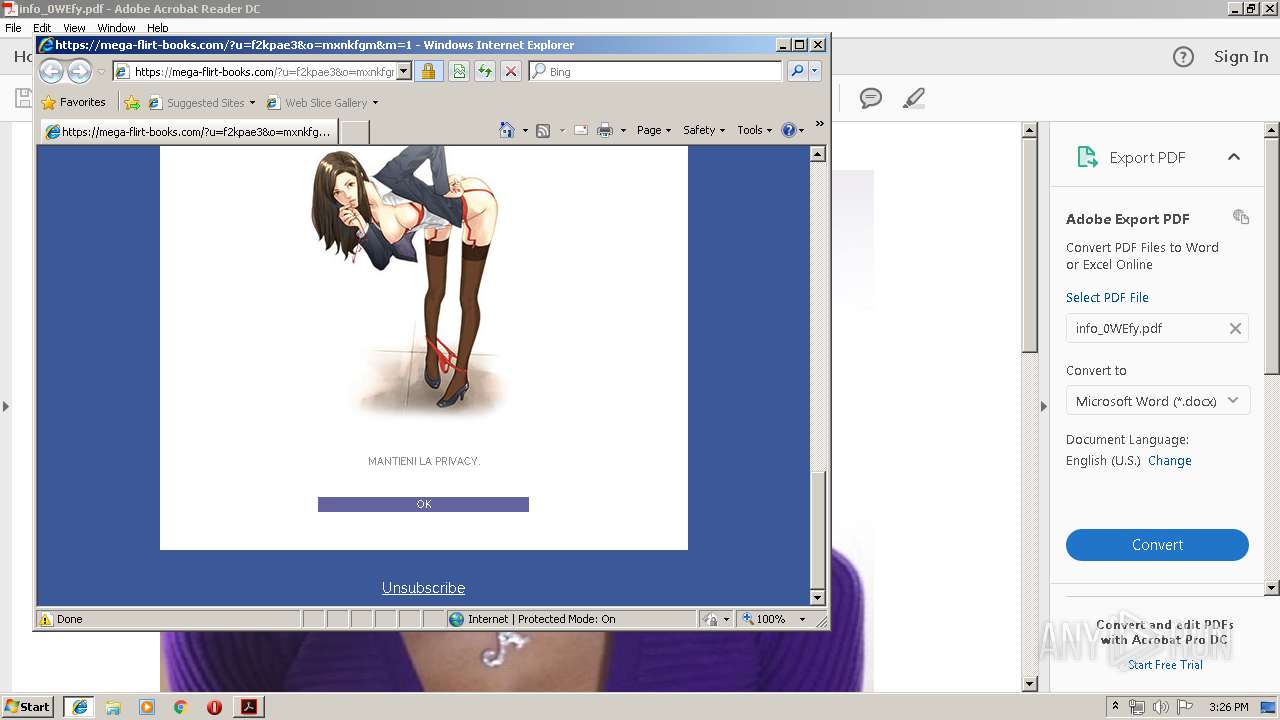The image size is (1280, 720).
Task: Open Acrobat Help circle question icon
Action: coord(1183,57)
